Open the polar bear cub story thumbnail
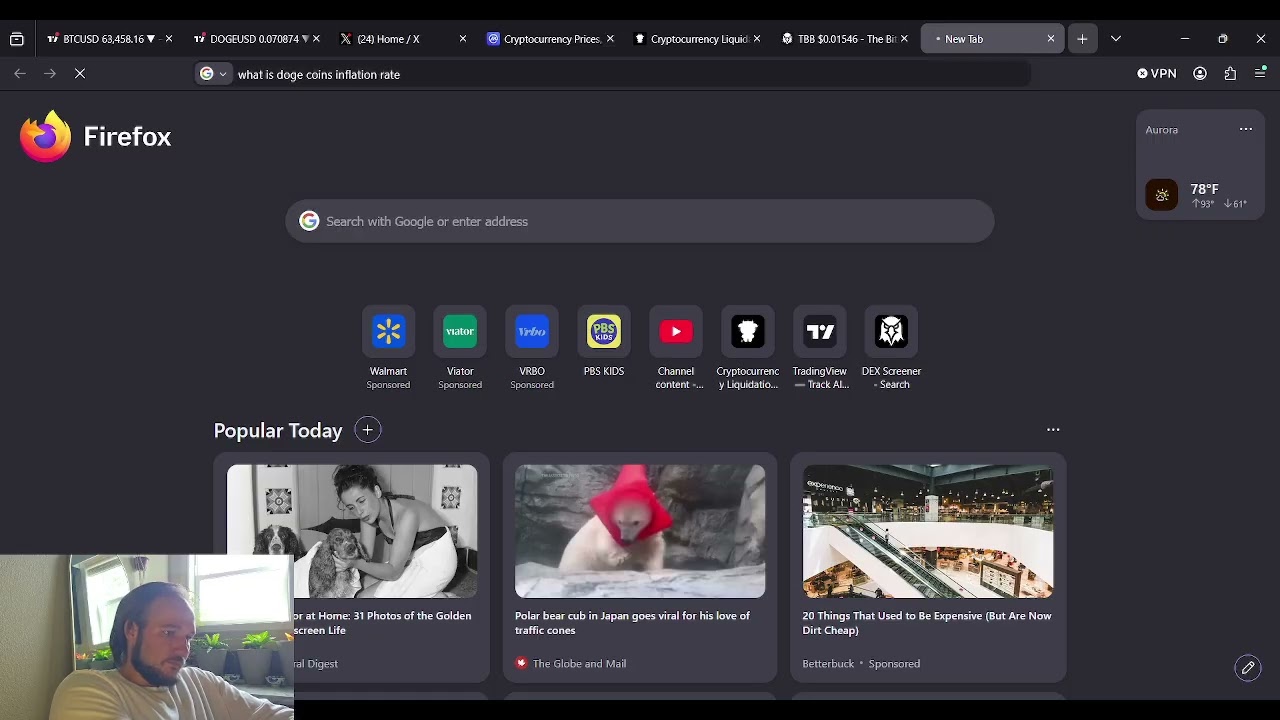The image size is (1280, 720). click(x=640, y=531)
